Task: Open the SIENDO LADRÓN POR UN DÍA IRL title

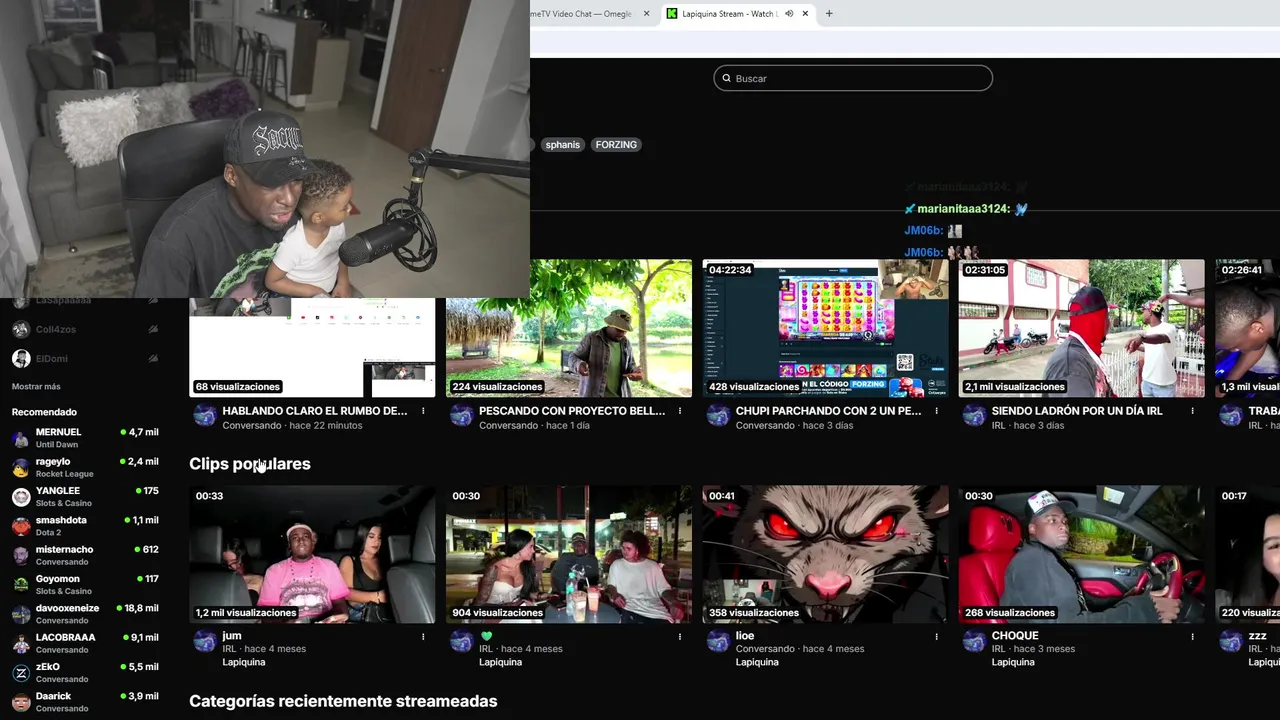Action: (1077, 411)
